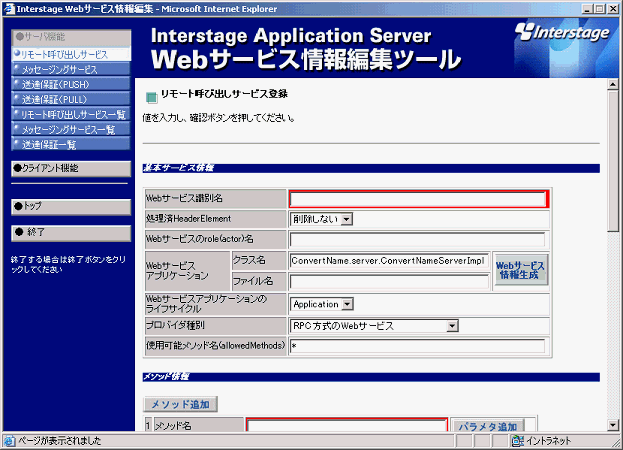
Task: Click the 終了 button
Action: 71,233
